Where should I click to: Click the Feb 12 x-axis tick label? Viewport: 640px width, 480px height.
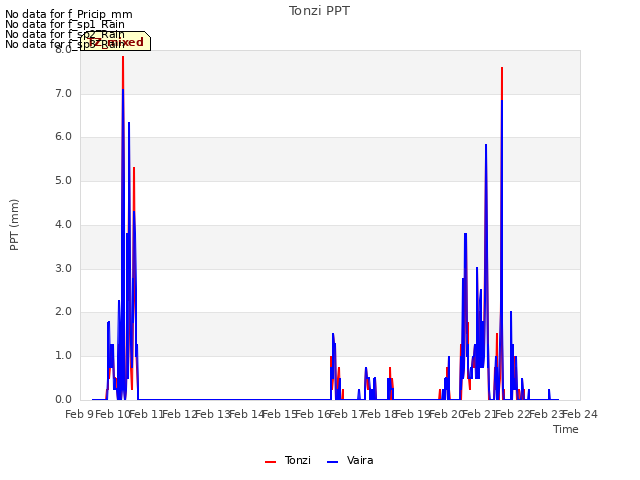tap(180, 415)
